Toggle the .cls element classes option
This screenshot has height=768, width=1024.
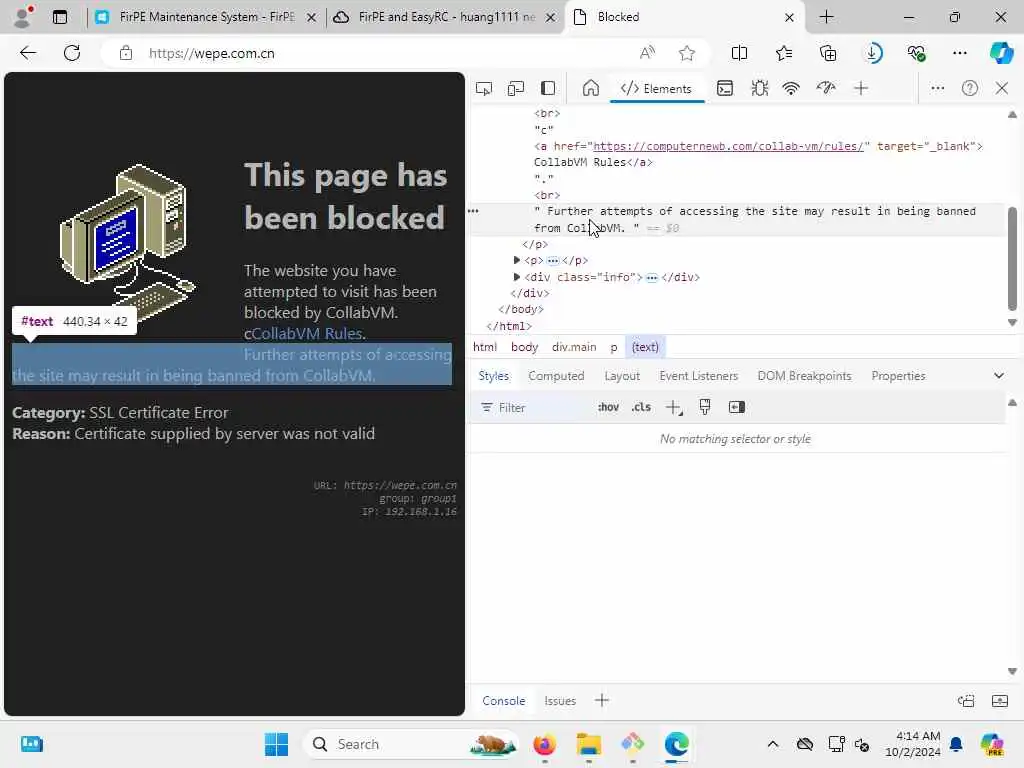(641, 407)
